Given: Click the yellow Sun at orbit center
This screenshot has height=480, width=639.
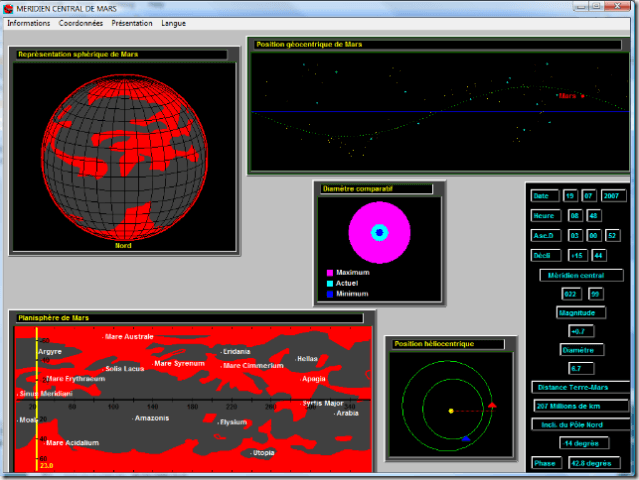Looking at the screenshot, I should (451, 410).
